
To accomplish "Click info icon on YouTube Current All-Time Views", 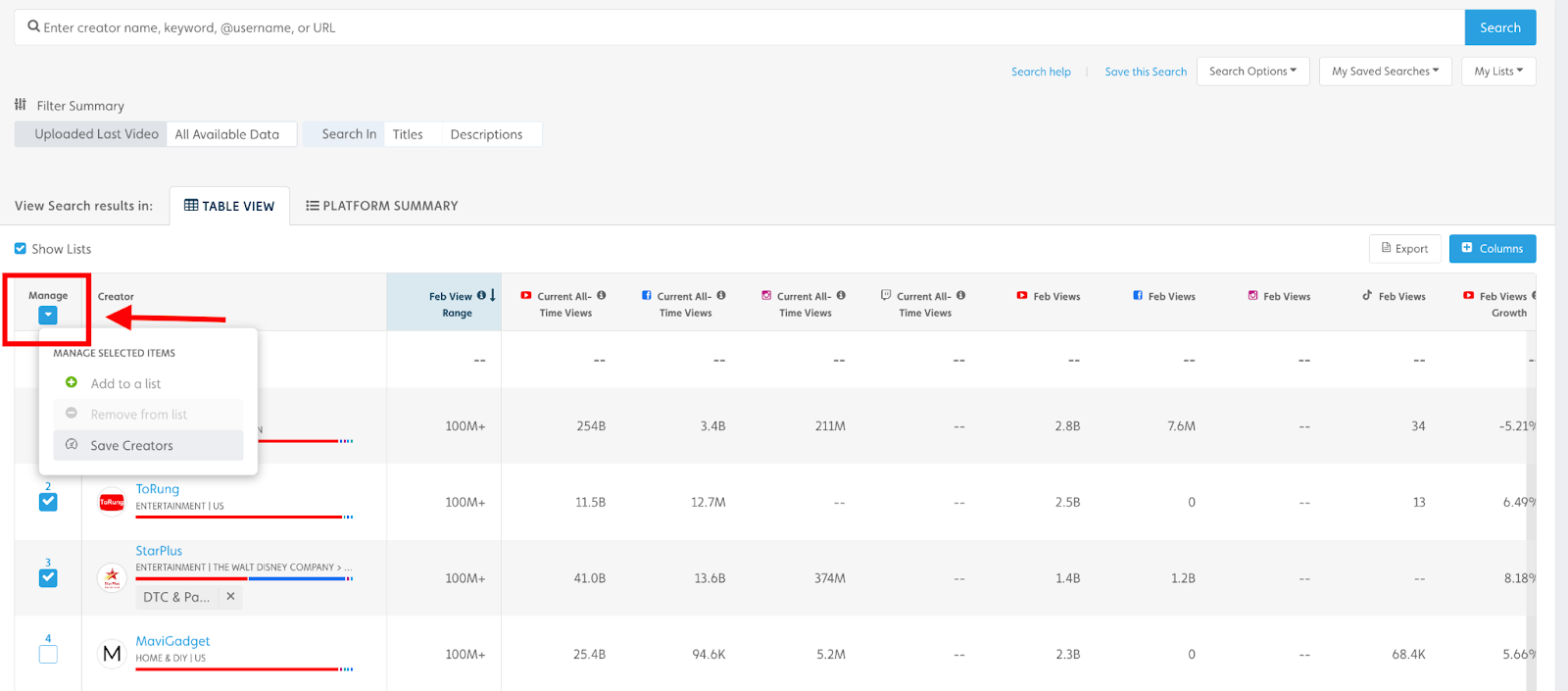I will tap(602, 295).
